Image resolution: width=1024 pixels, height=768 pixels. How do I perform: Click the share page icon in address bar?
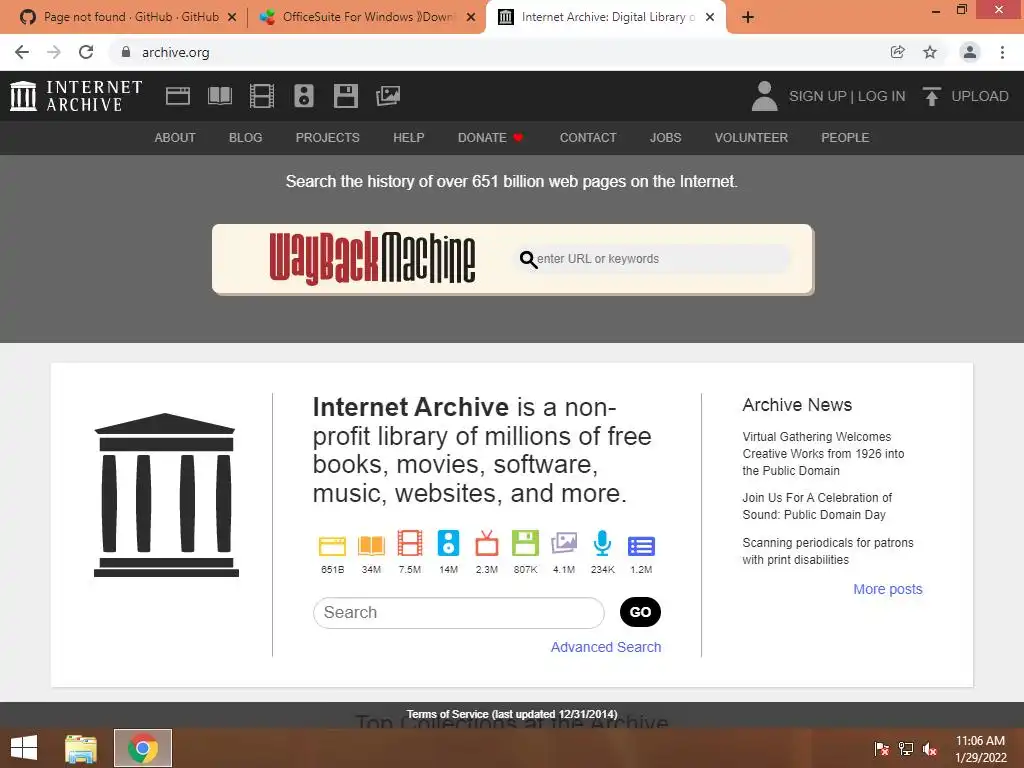point(898,52)
